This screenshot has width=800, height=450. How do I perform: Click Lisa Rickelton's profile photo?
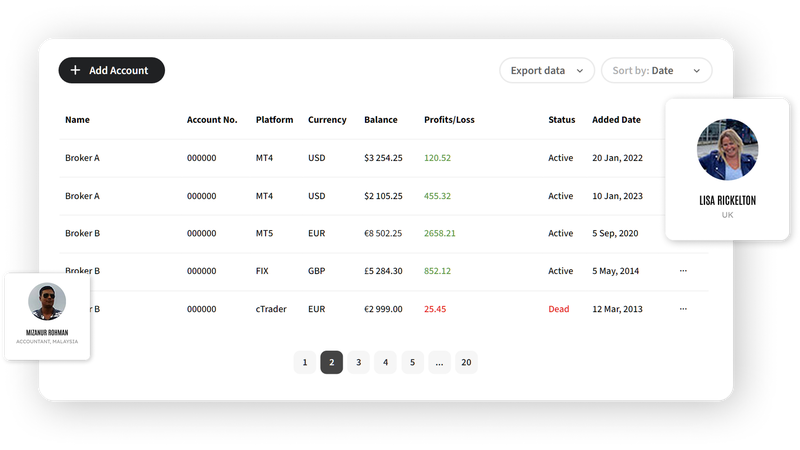(727, 150)
